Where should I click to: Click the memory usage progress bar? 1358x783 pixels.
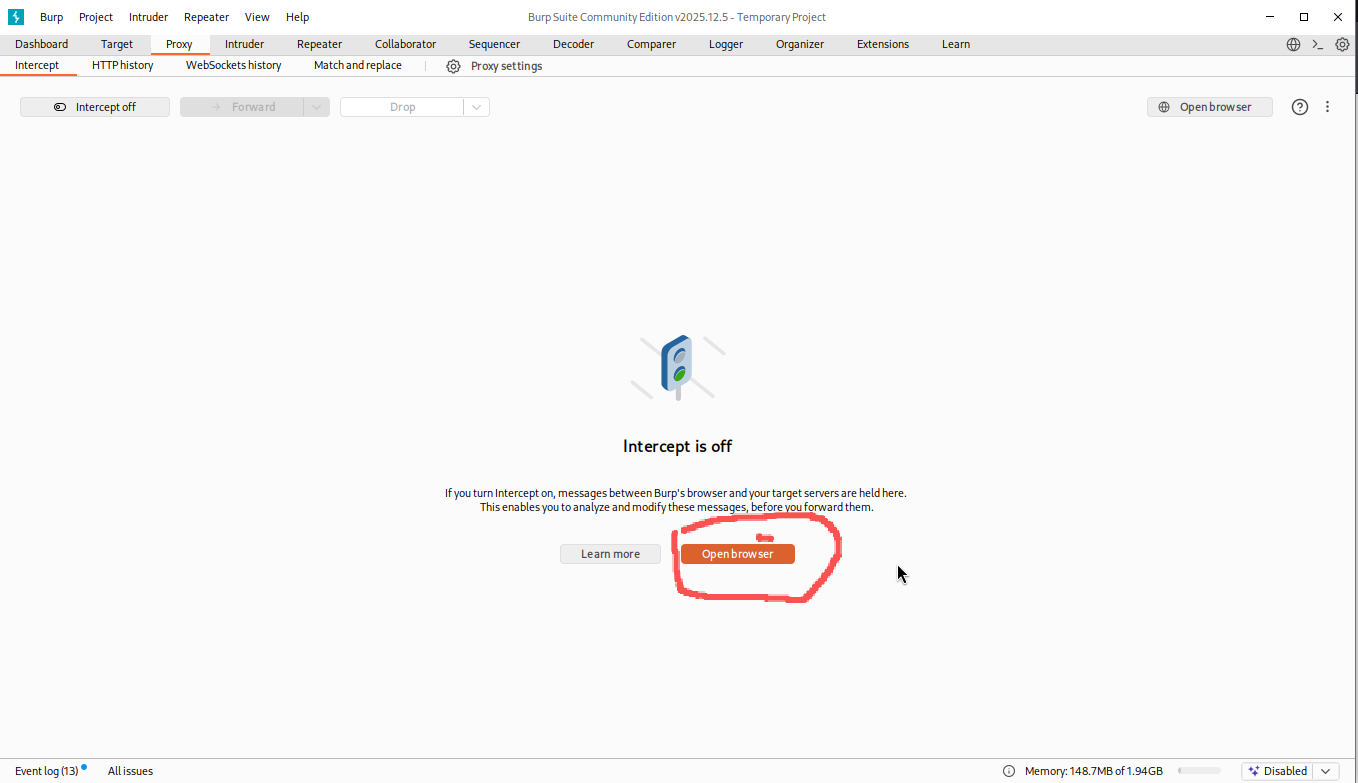click(1198, 771)
